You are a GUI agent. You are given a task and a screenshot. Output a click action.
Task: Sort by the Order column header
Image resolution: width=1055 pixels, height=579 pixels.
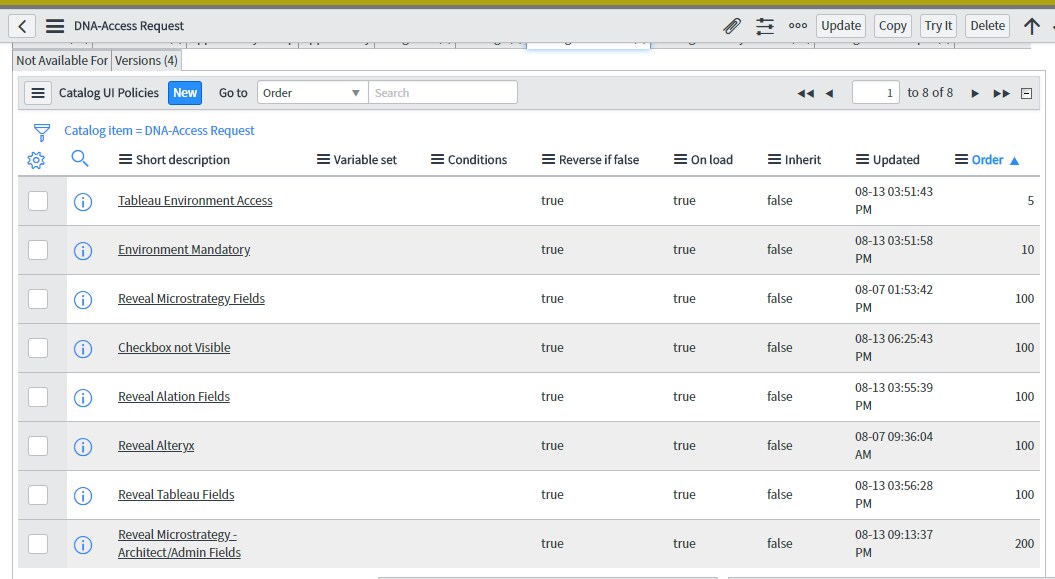pos(987,160)
